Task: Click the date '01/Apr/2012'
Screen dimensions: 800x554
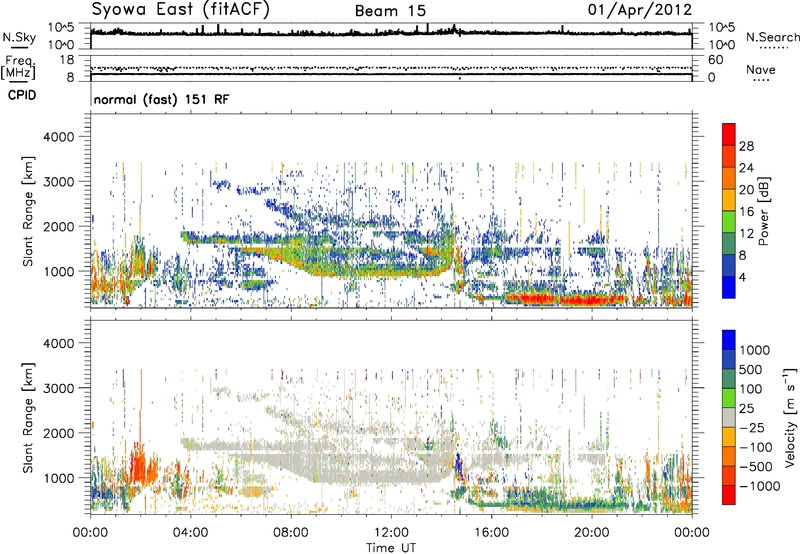Action: [640, 10]
